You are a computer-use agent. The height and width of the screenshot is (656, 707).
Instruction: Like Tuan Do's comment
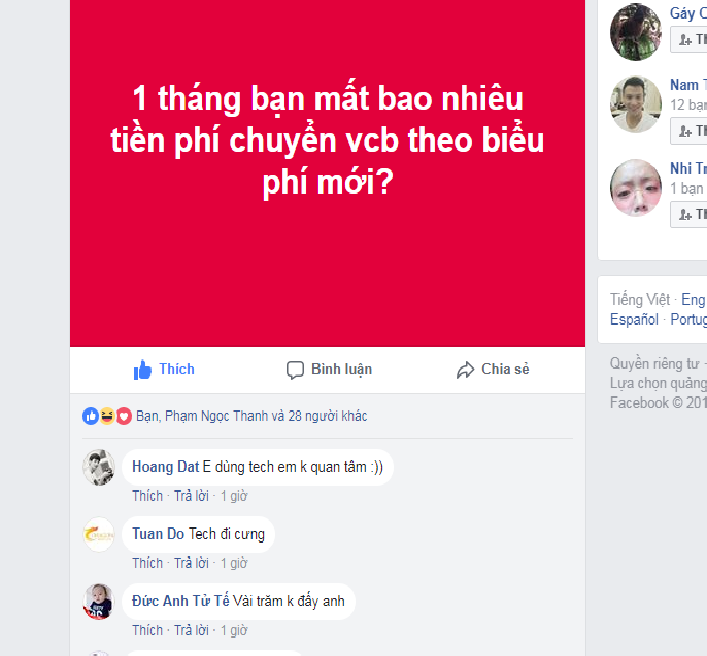coord(147,563)
